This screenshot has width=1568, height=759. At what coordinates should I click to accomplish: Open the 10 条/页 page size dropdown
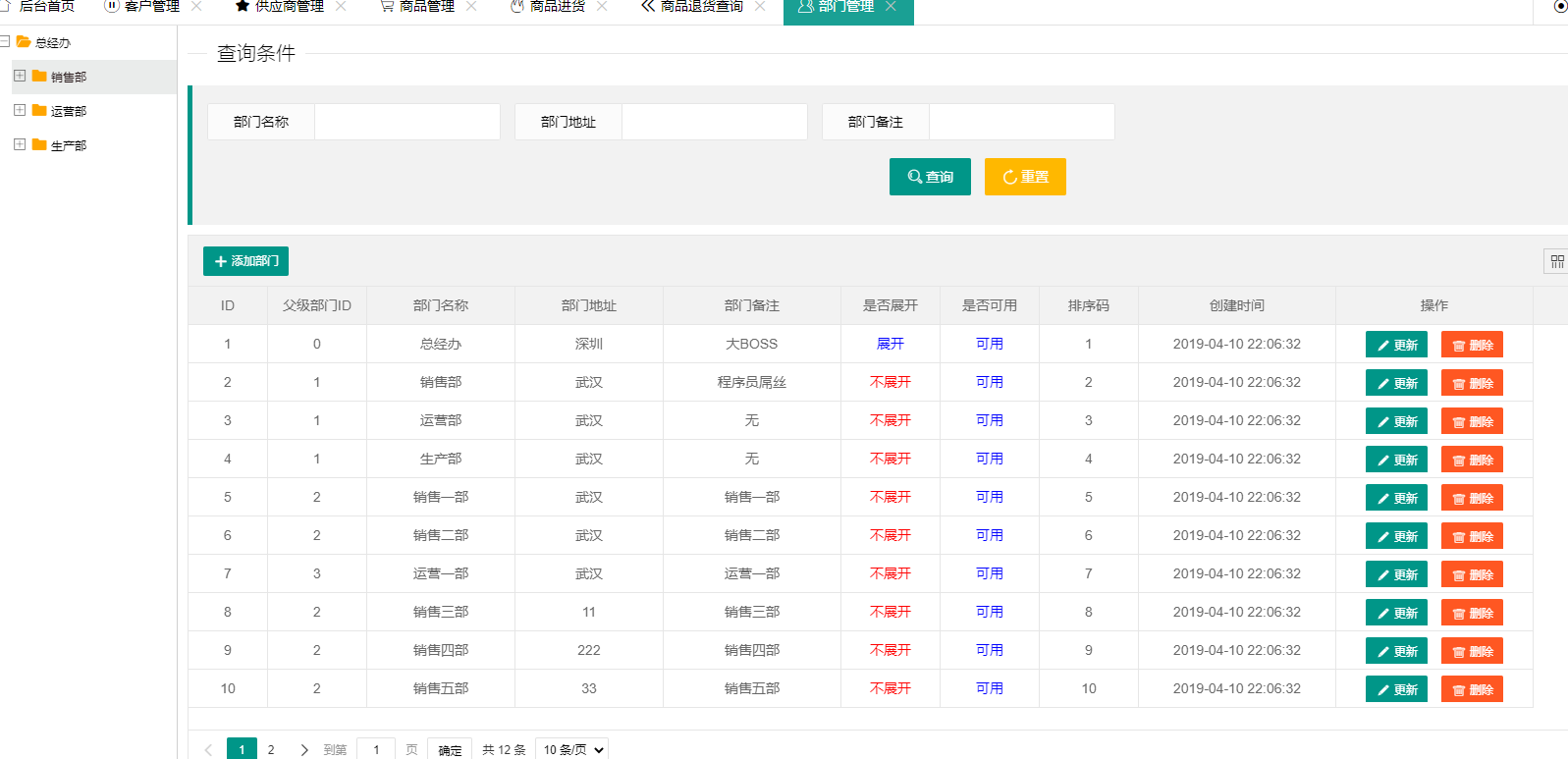coord(571,749)
